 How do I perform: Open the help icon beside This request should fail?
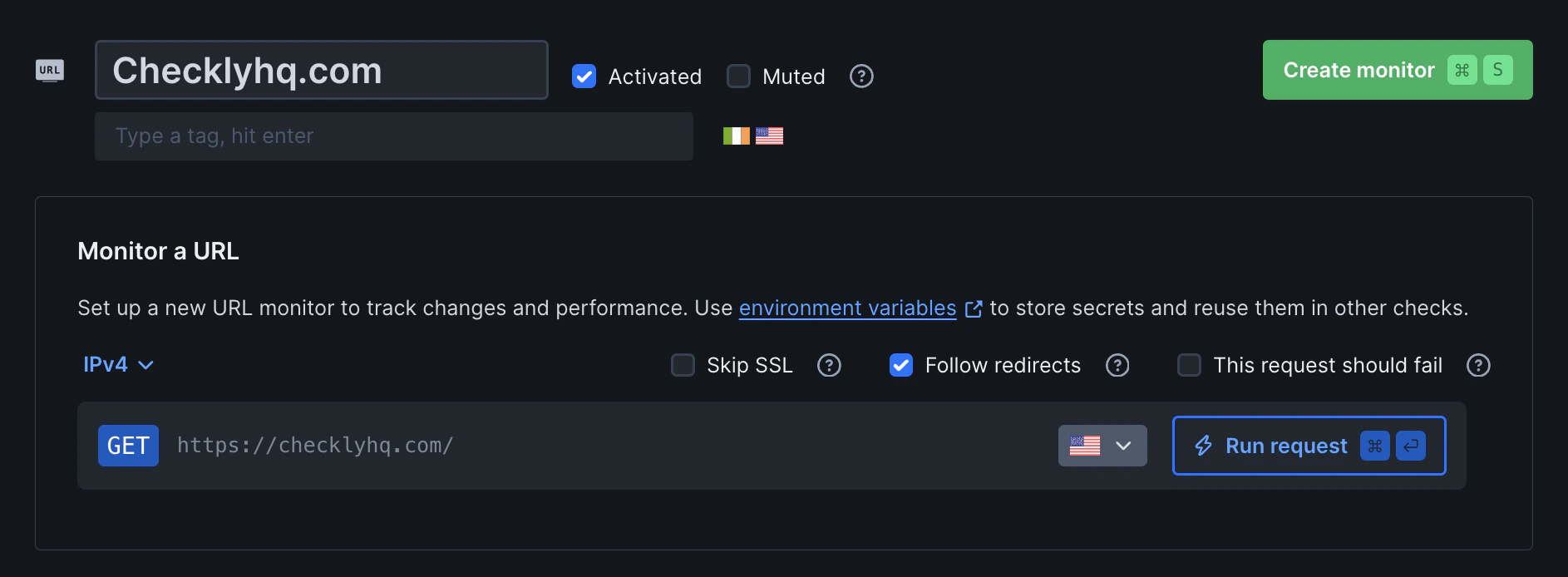(x=1478, y=365)
